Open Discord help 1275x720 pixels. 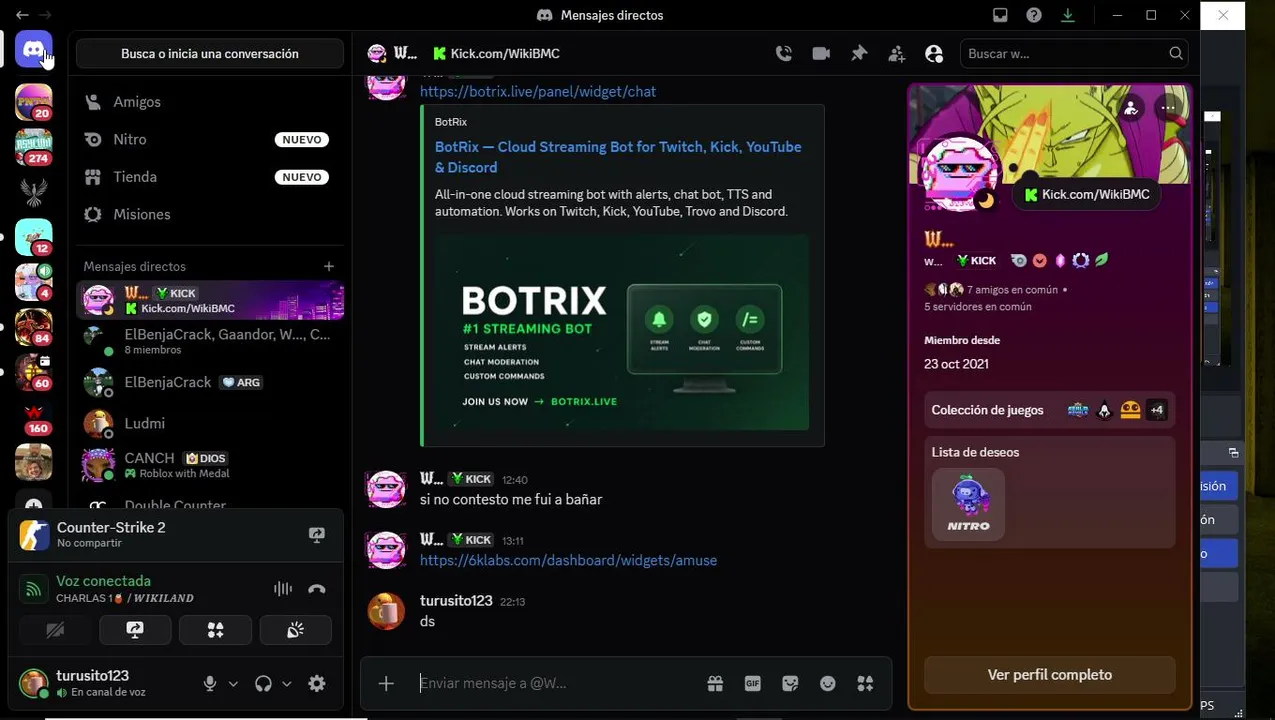click(x=1034, y=15)
